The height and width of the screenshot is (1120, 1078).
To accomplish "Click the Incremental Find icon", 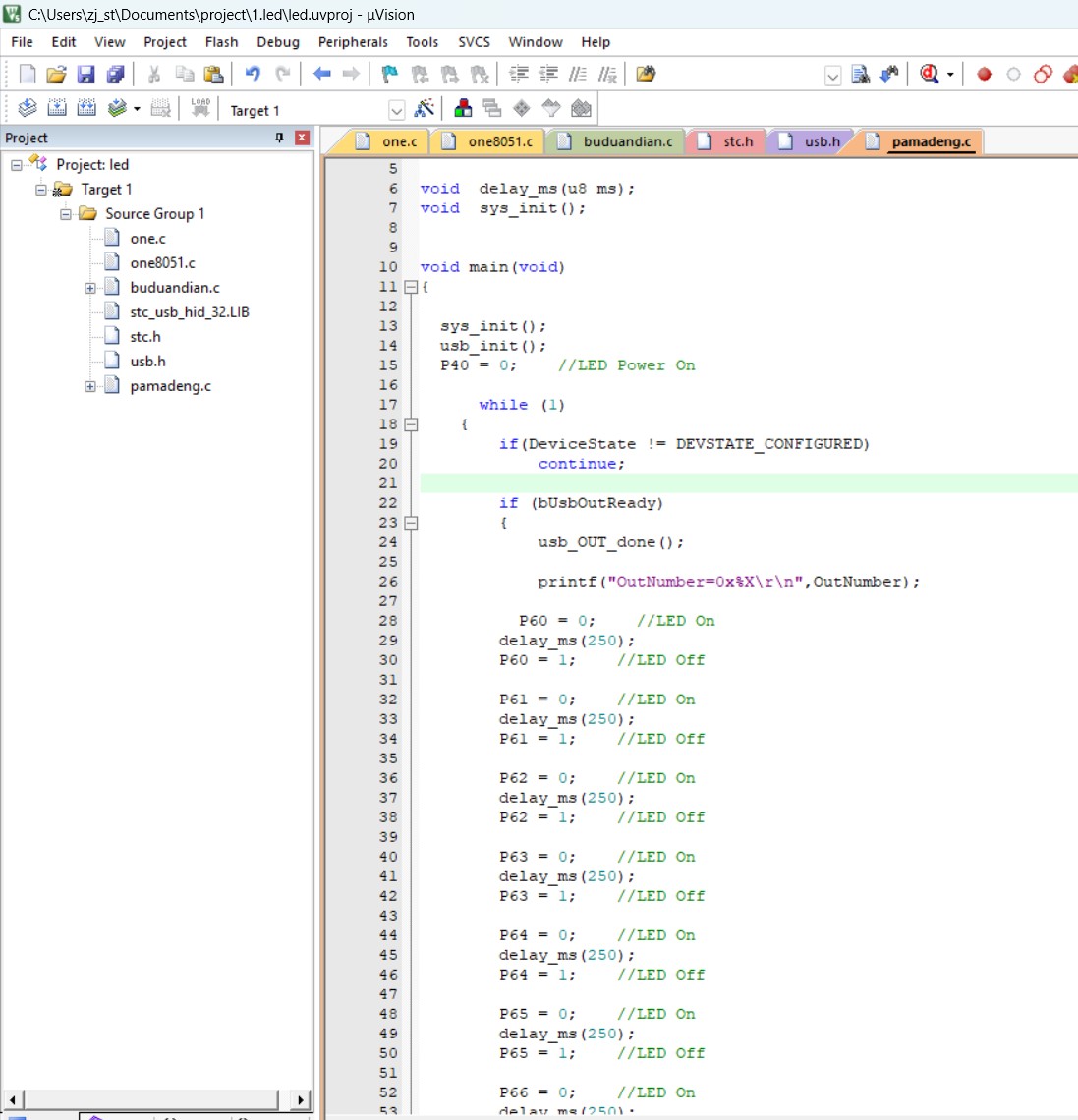I will (x=889, y=75).
